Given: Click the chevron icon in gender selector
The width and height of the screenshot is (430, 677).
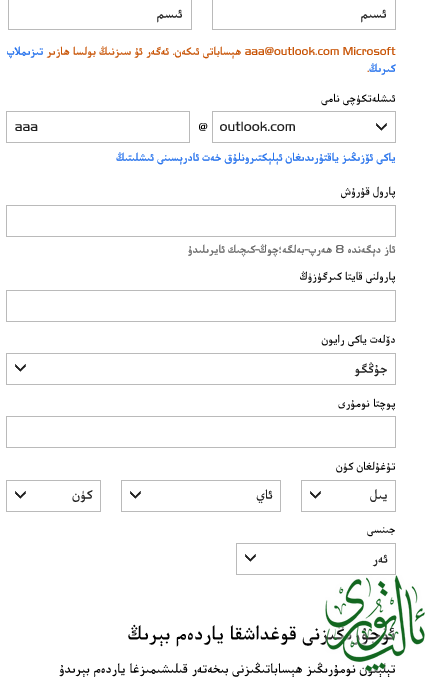Looking at the screenshot, I should click(250, 558).
